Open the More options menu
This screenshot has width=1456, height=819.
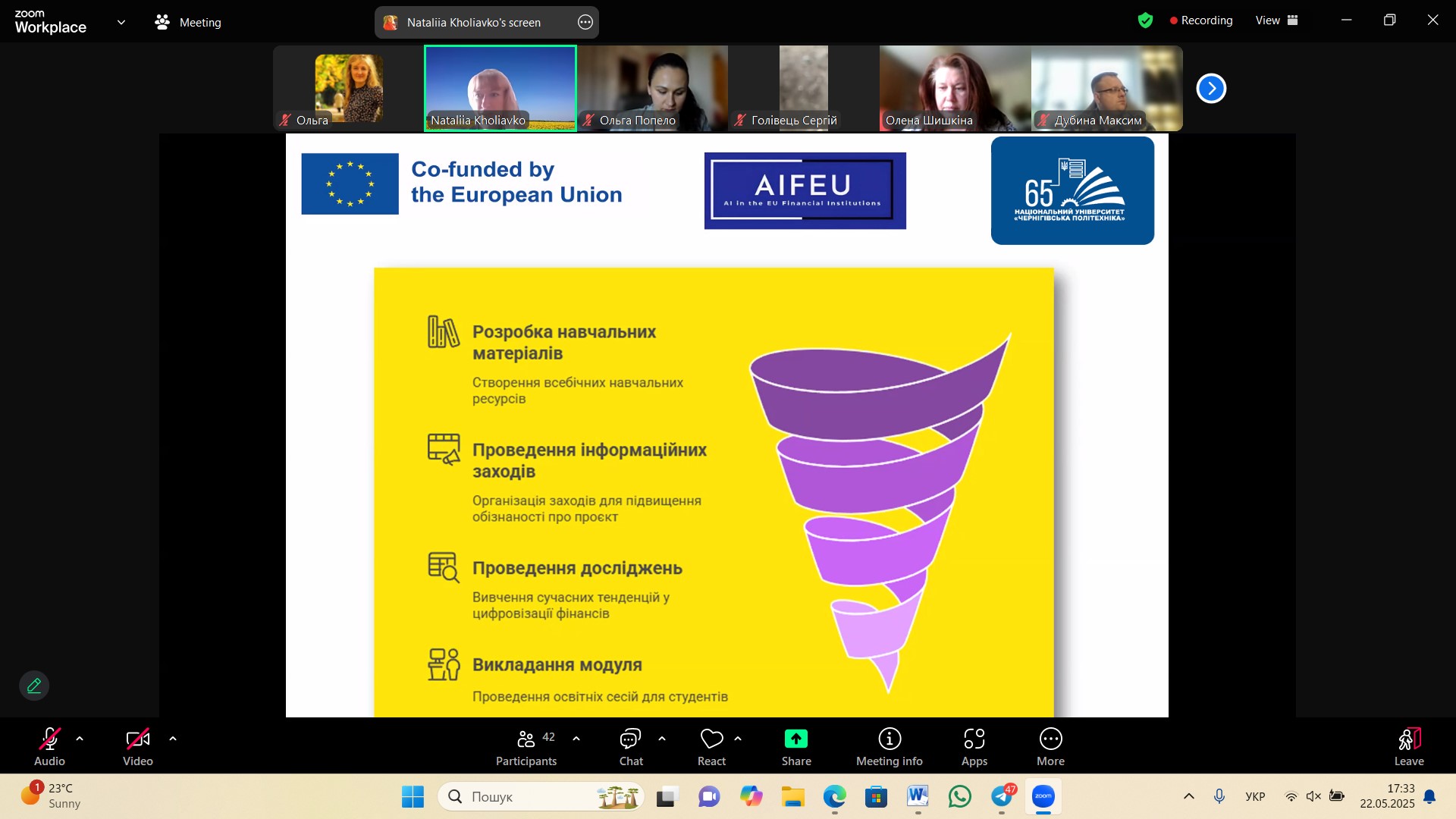pyautogui.click(x=1050, y=747)
